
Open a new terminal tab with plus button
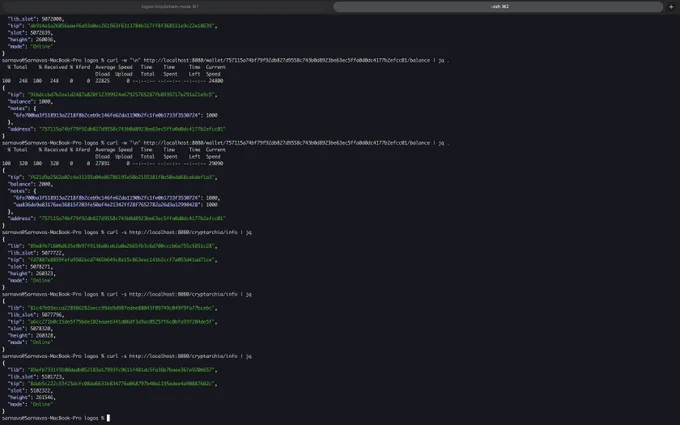(671, 7)
